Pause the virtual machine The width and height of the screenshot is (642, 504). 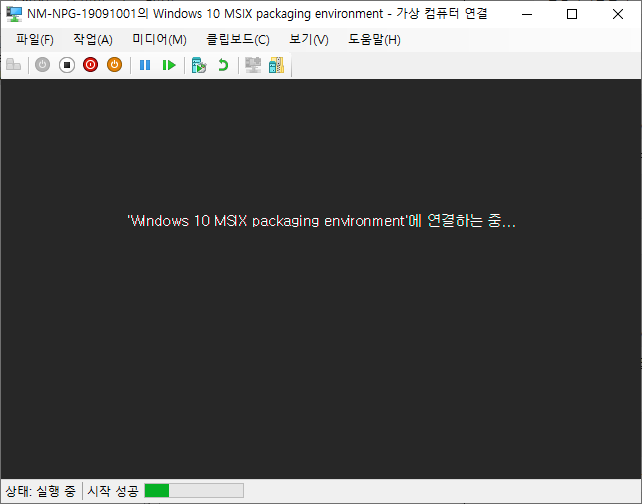[145, 65]
